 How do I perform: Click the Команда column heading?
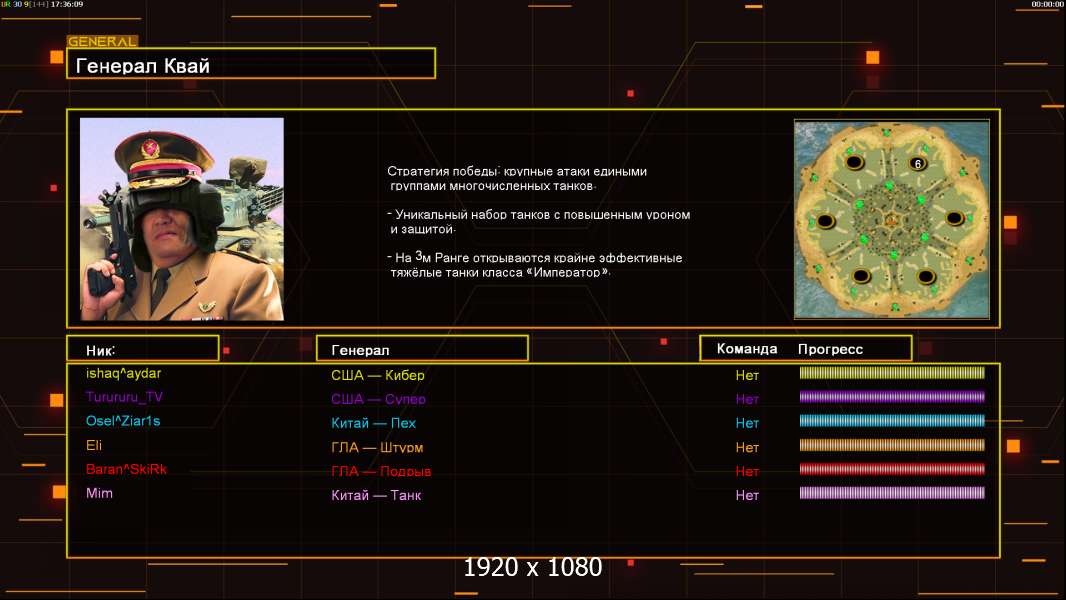(747, 349)
